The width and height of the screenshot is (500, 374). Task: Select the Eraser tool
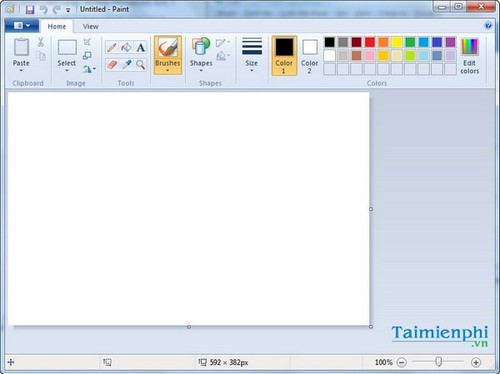pos(112,64)
